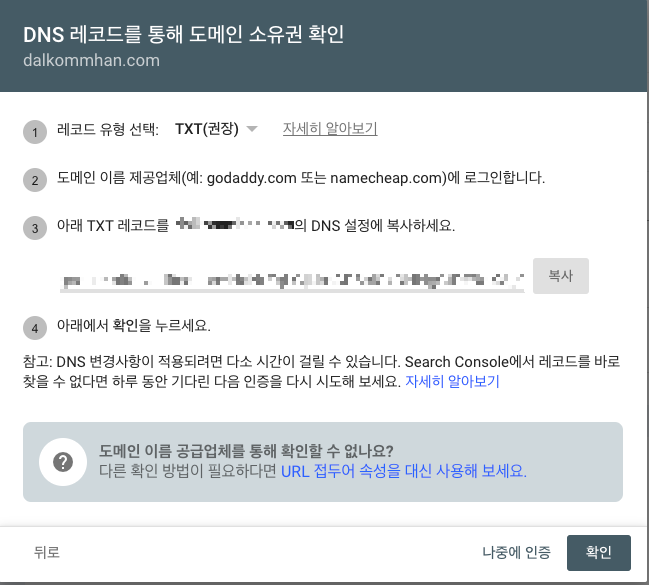Choose 나중에 인증 to verify later

pyautogui.click(x=516, y=552)
